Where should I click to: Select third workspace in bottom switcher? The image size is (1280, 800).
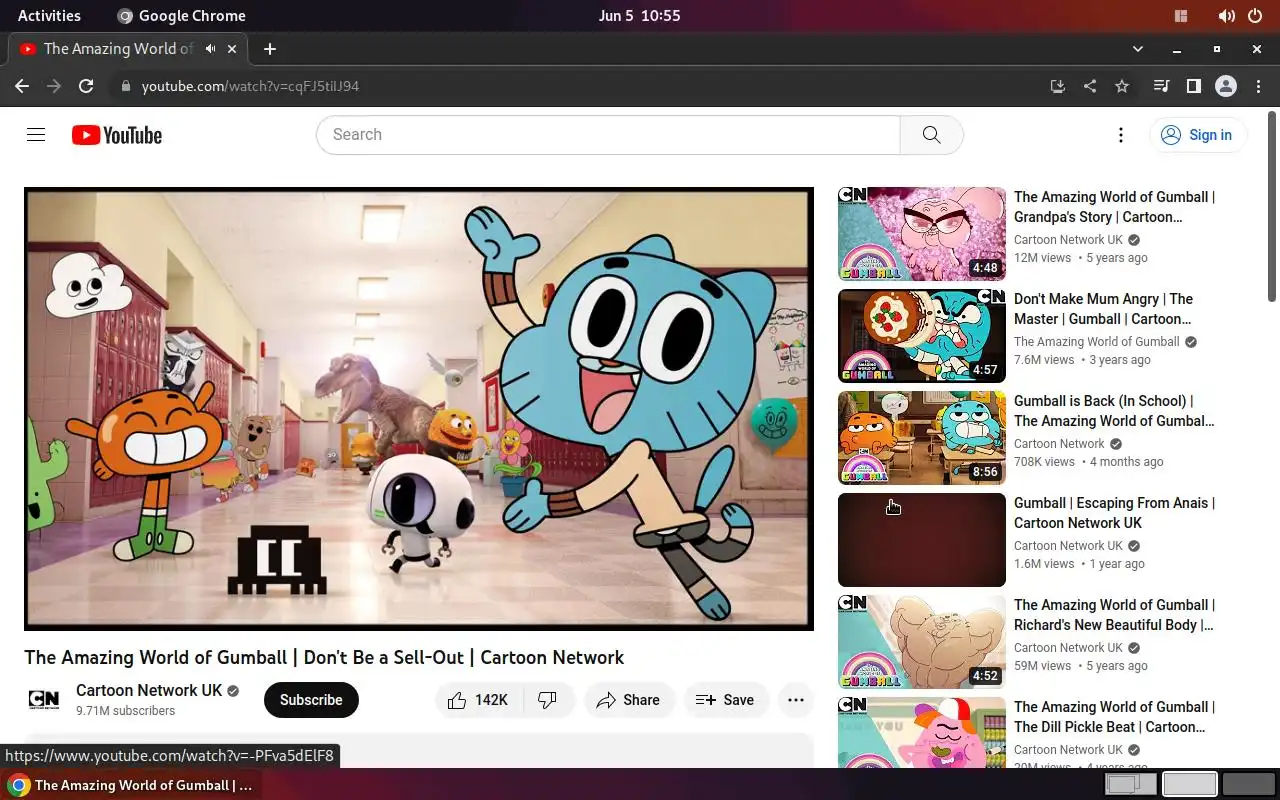[x=1249, y=785]
